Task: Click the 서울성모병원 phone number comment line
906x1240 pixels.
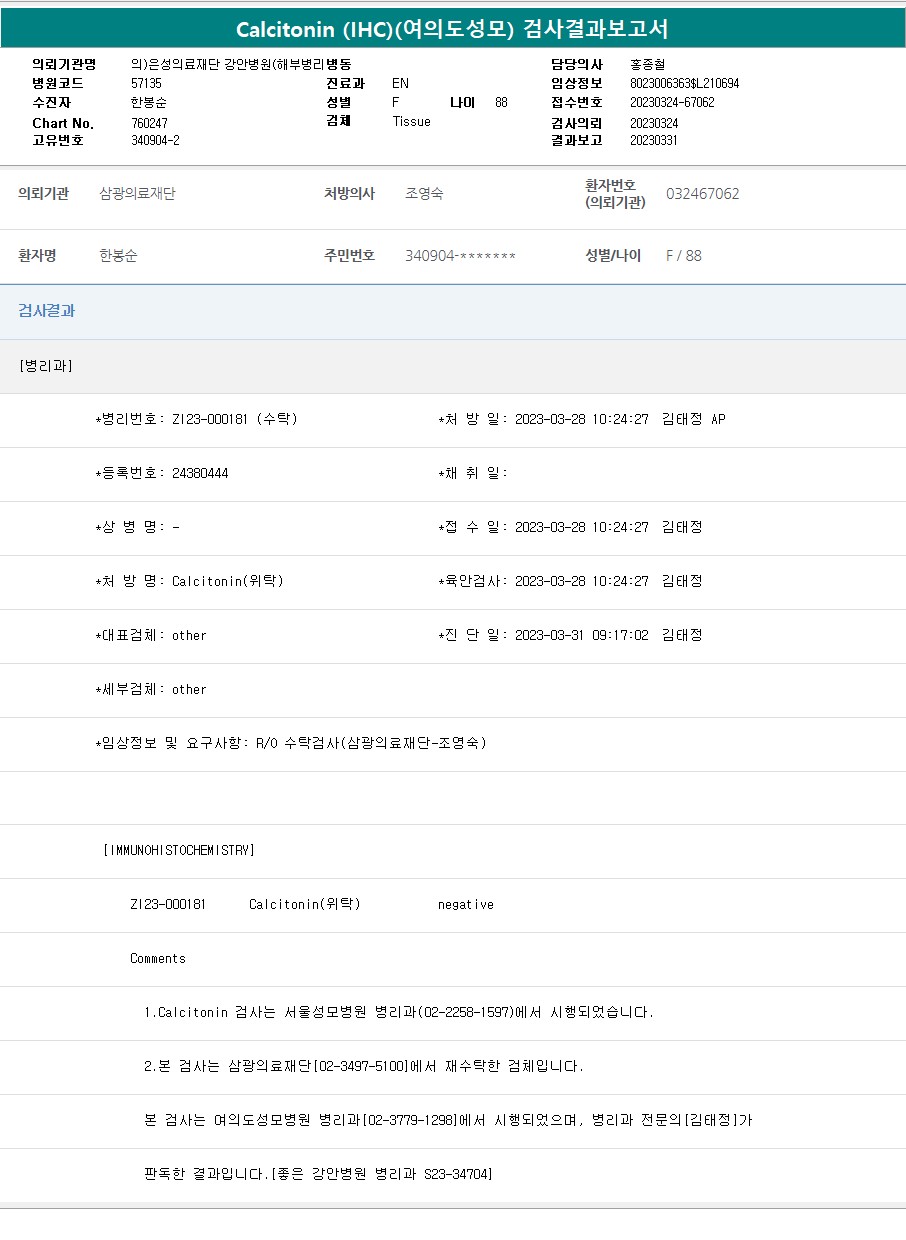Action: point(398,1012)
